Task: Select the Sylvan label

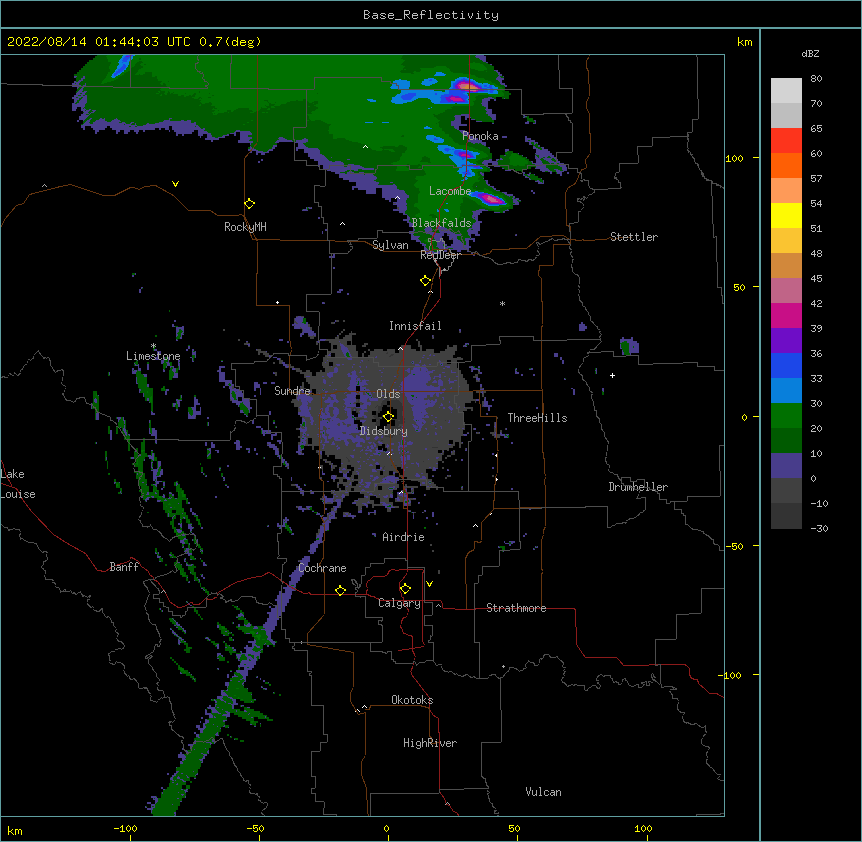Action: point(390,245)
